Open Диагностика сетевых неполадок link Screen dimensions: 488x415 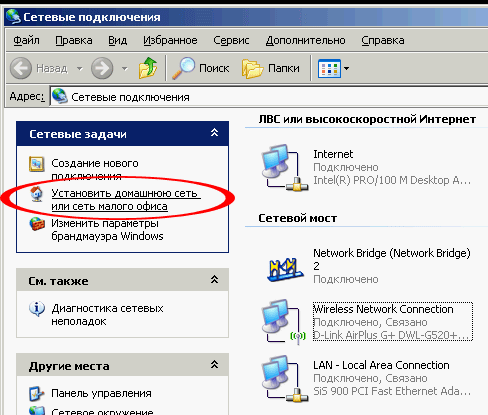point(107,315)
